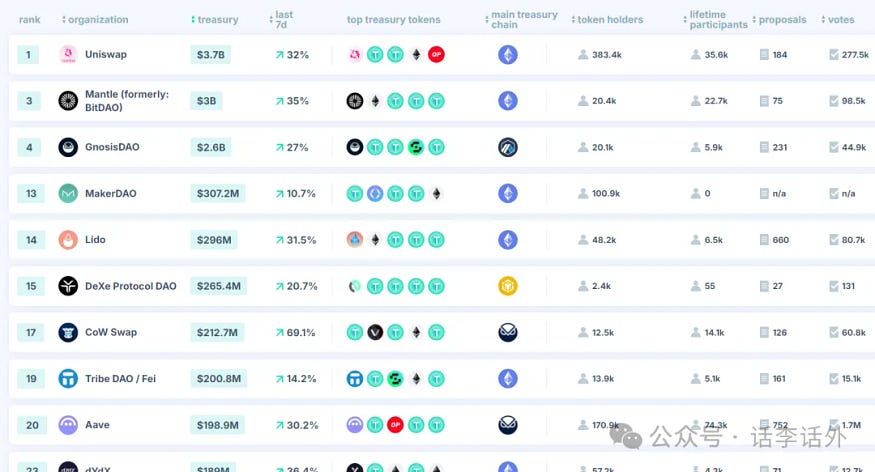Click the Ethereum chain icon in Uniswap row
This screenshot has height=472, width=875.
(x=508, y=55)
